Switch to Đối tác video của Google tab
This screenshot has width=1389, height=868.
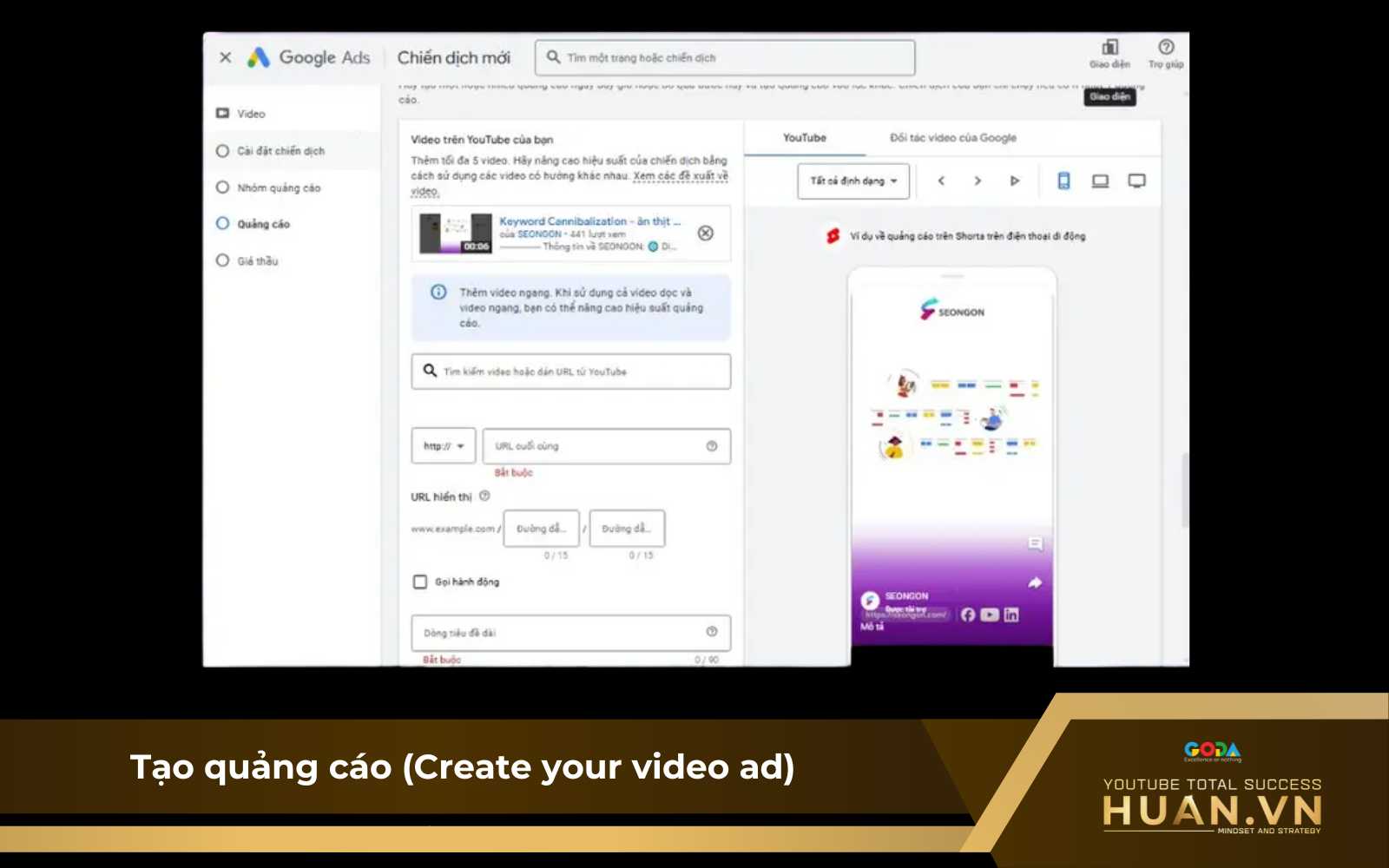[952, 138]
